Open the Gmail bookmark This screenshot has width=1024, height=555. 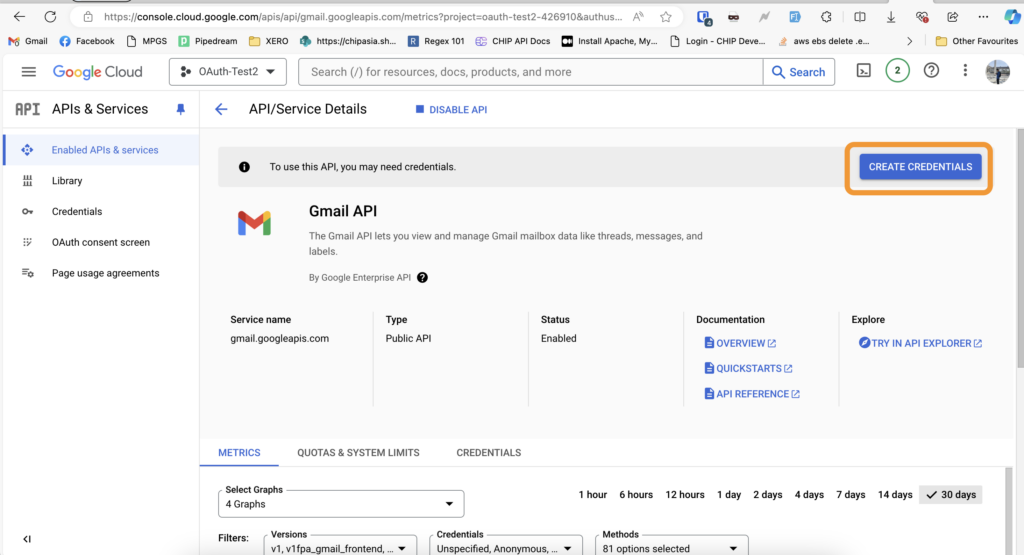[28, 41]
